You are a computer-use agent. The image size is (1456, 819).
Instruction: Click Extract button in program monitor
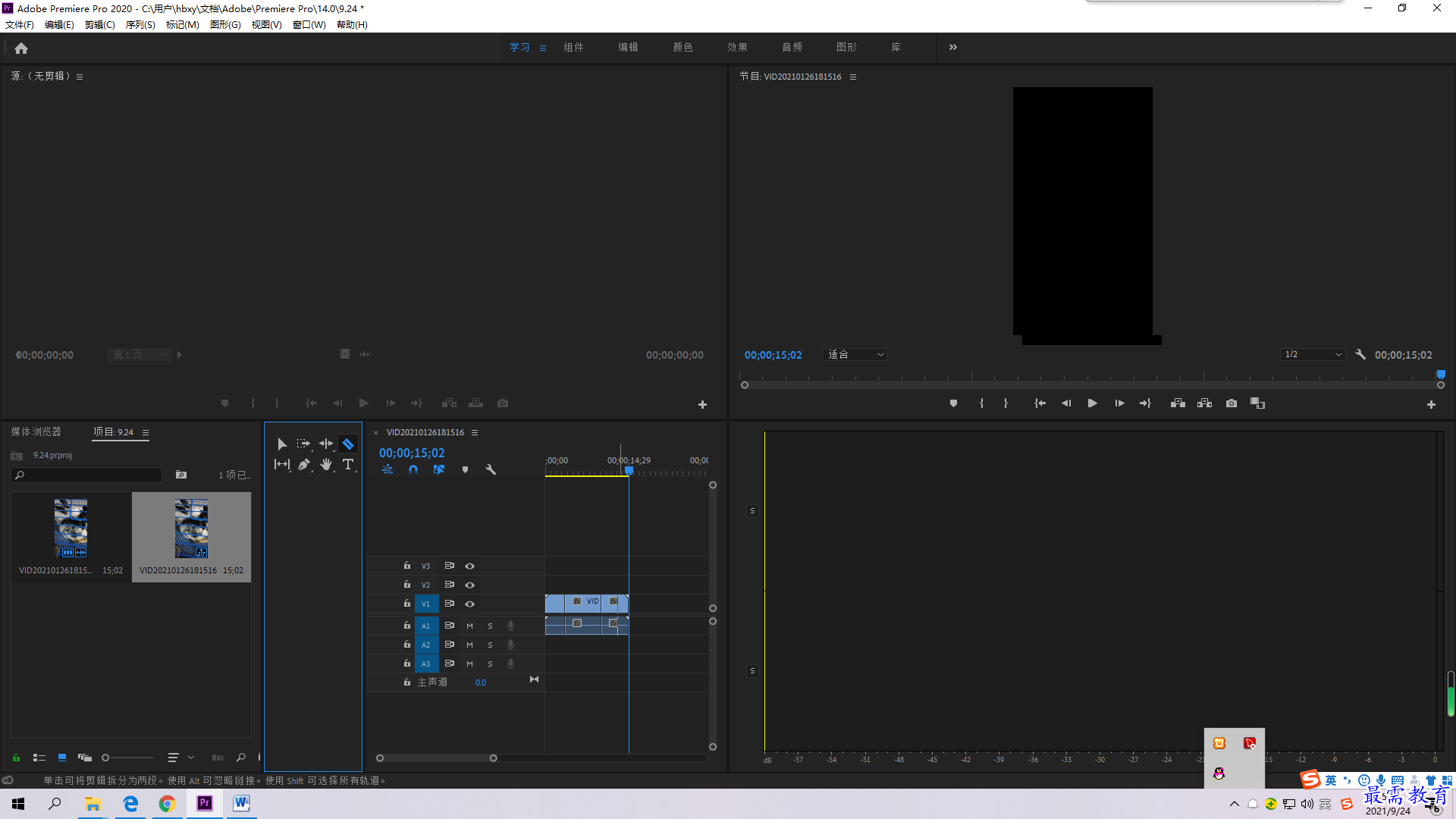[1204, 403]
